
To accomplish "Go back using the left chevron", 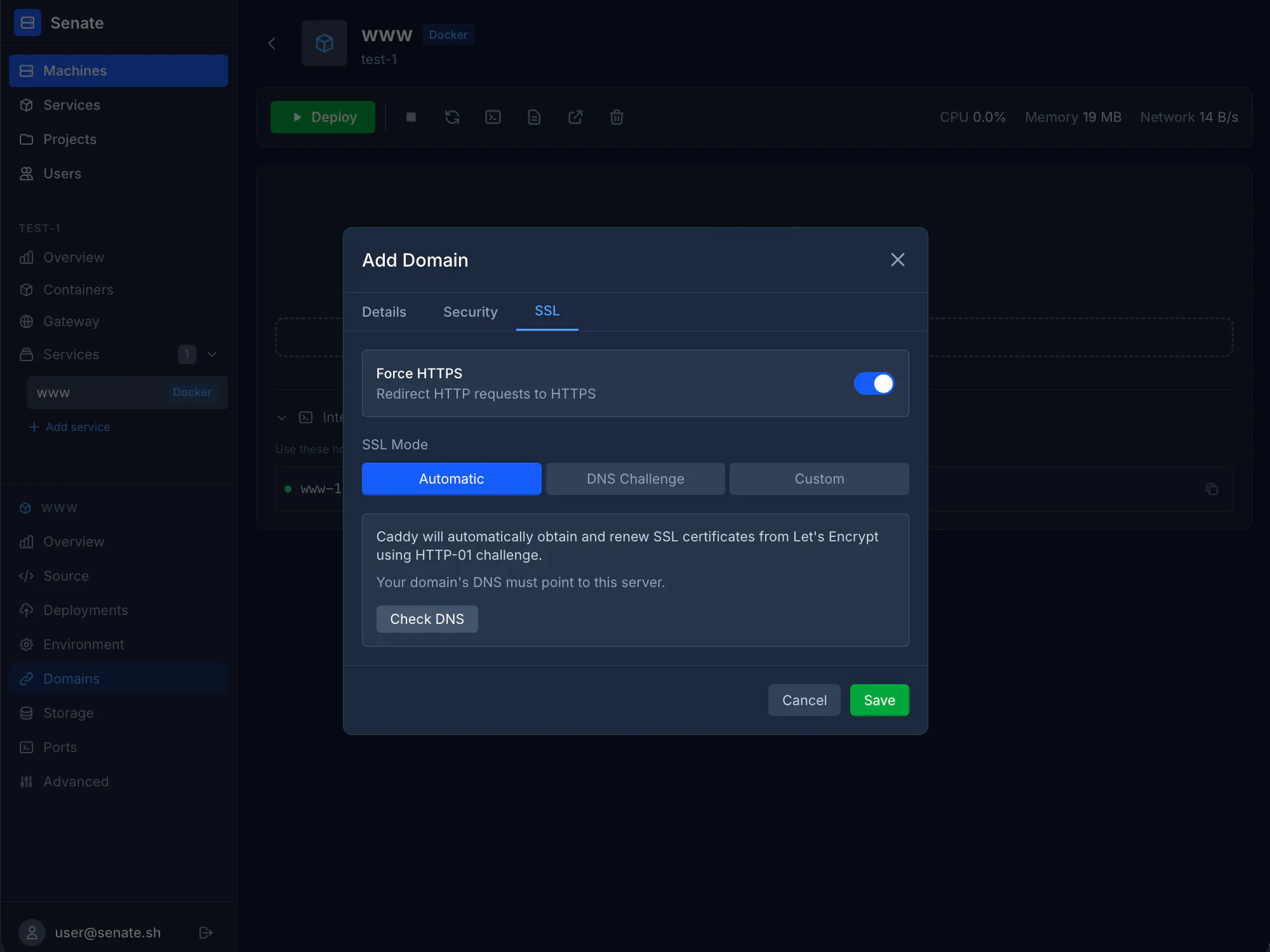I will tap(272, 43).
